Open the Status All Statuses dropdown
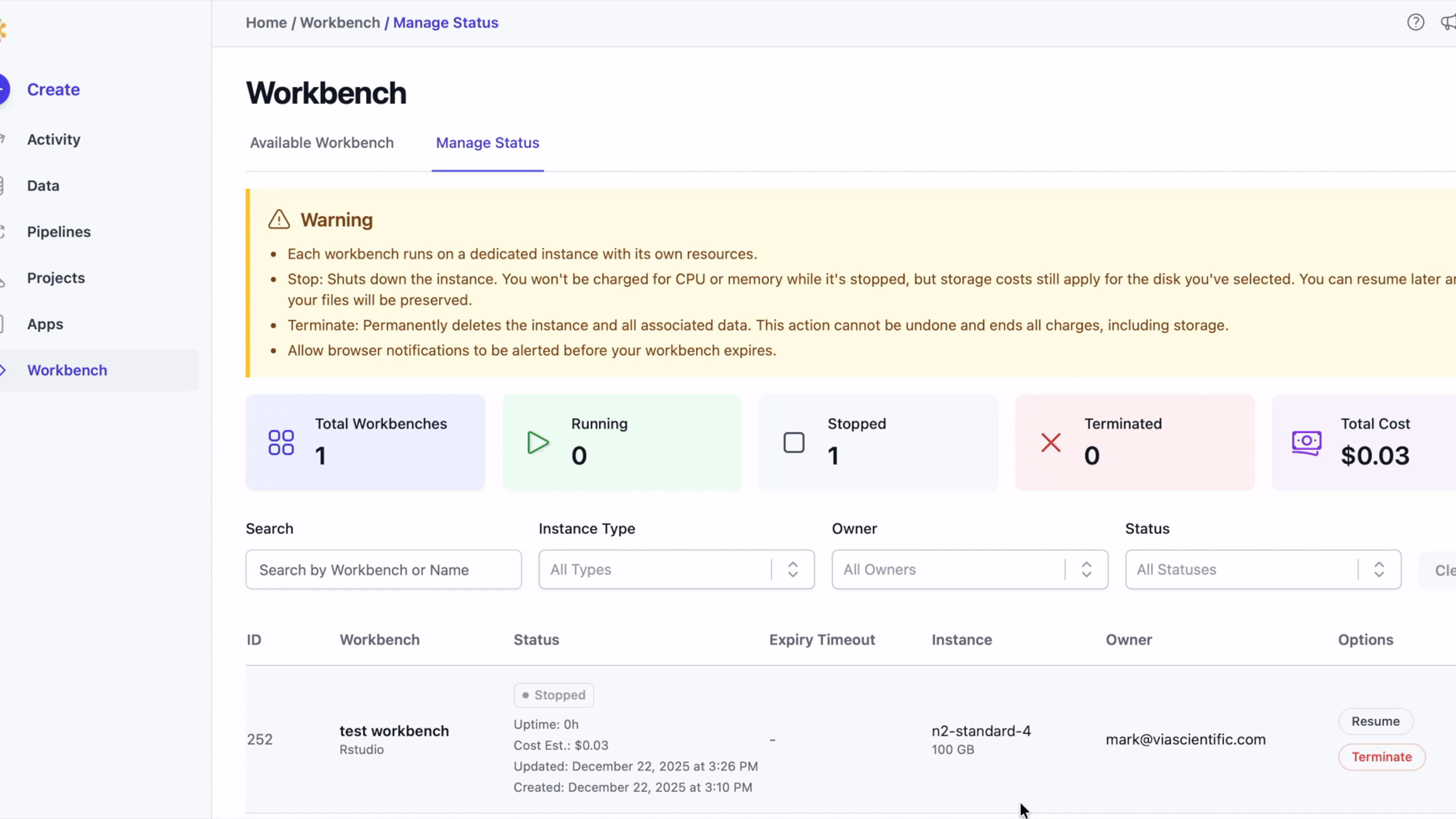 1263,569
